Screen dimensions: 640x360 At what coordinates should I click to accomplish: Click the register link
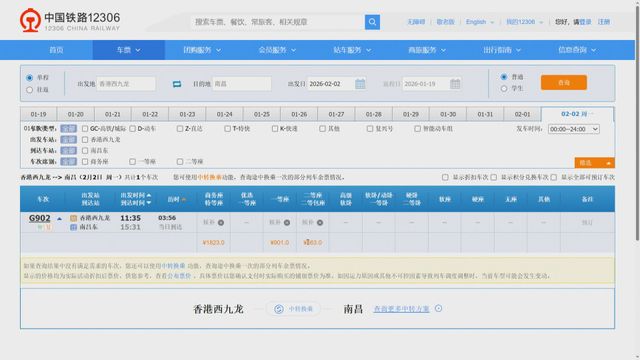pyautogui.click(x=604, y=22)
